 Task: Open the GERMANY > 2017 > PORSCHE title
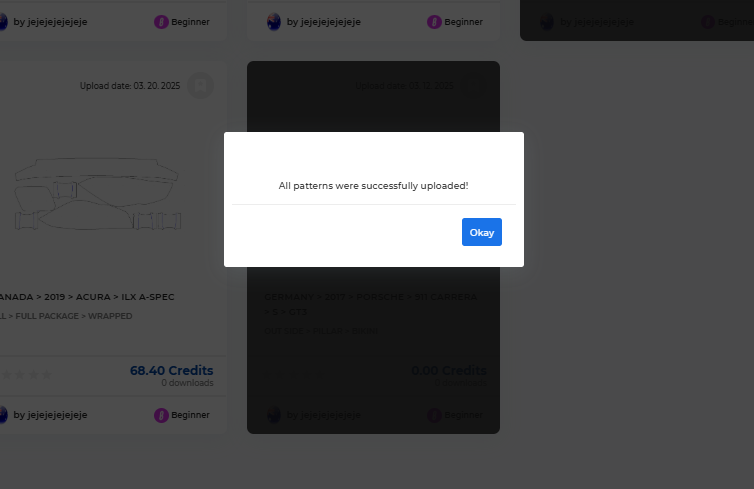[371, 304]
